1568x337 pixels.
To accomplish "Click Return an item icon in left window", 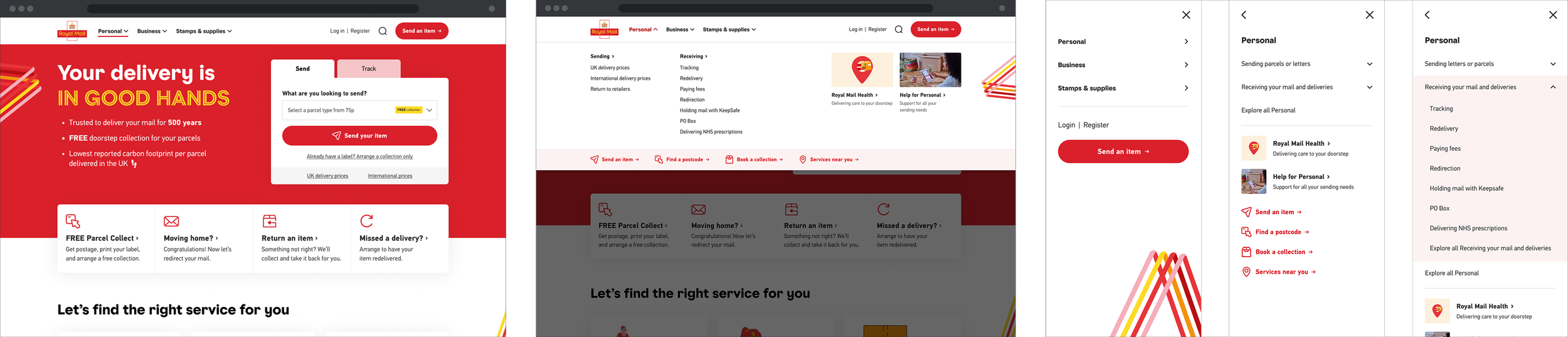I will [x=269, y=221].
